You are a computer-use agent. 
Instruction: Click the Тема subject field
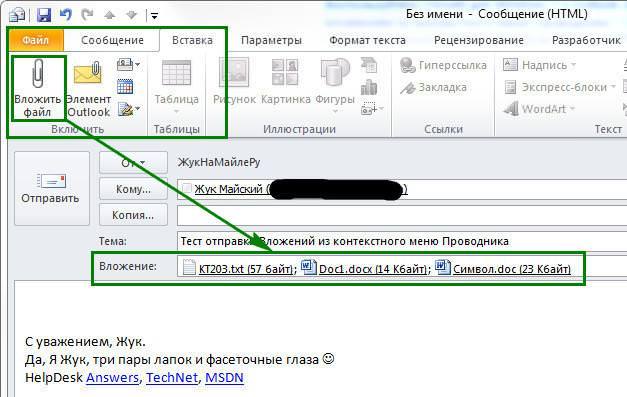coord(402,241)
